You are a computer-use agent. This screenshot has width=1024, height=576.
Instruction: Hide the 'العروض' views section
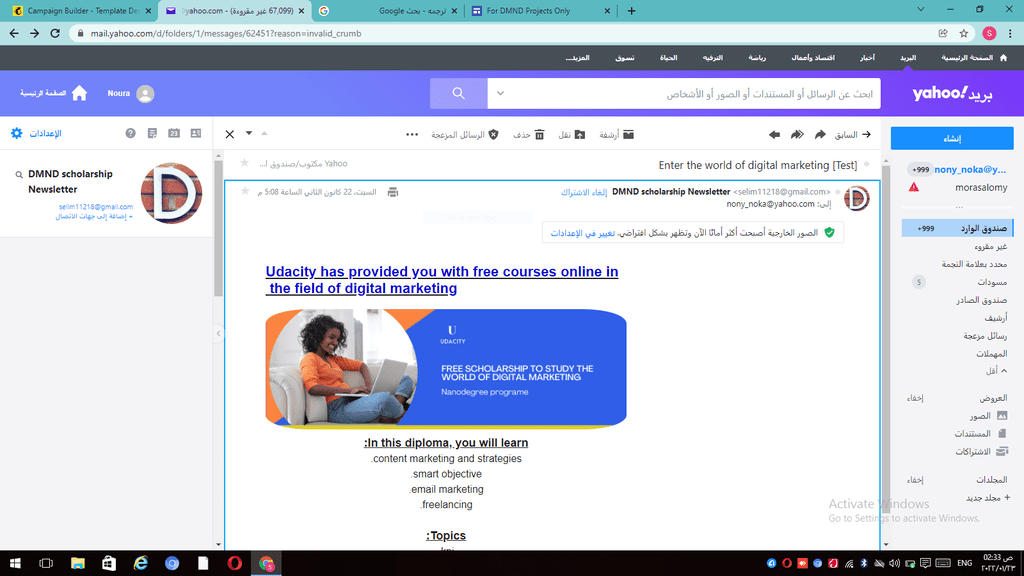pyautogui.click(x=915, y=398)
